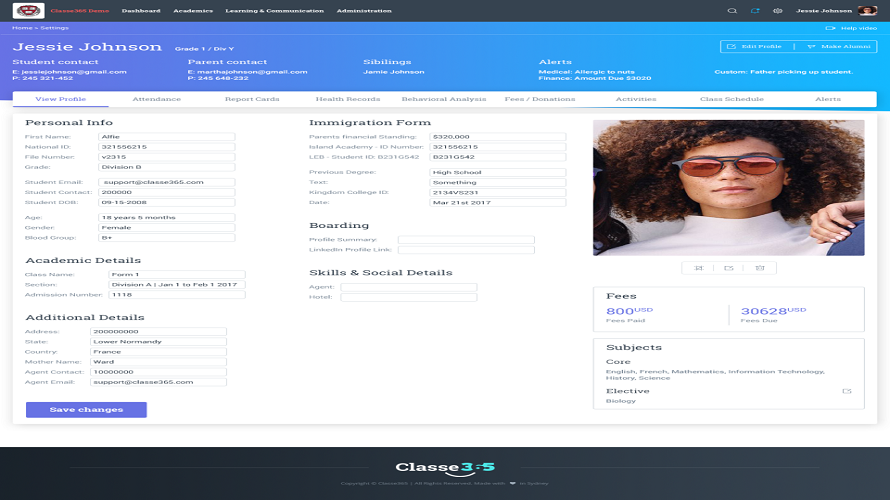This screenshot has height=500, width=890.
Task: Click the Admission Number field 1118
Action: click(x=177, y=295)
